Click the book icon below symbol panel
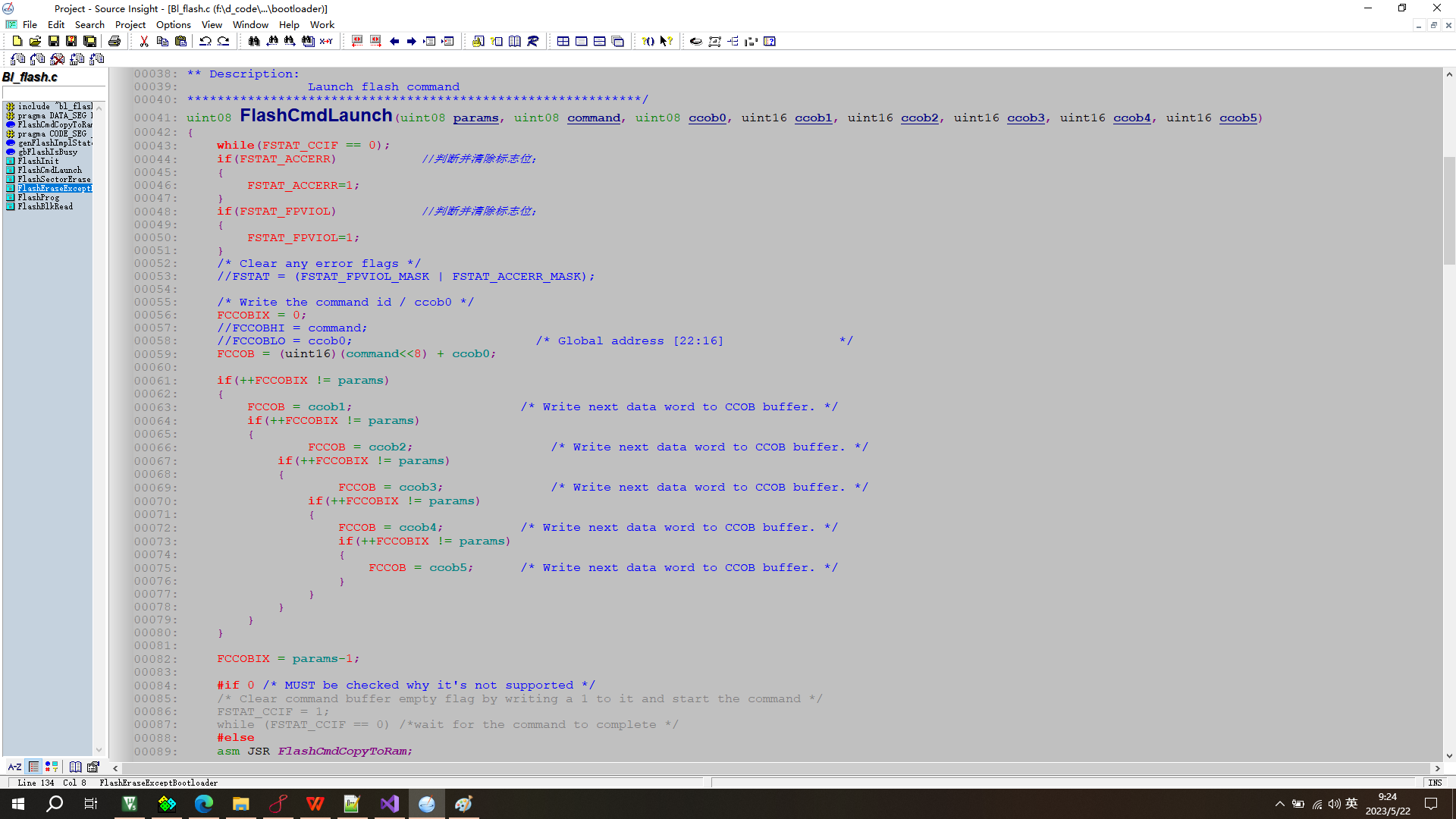 pos(76,767)
